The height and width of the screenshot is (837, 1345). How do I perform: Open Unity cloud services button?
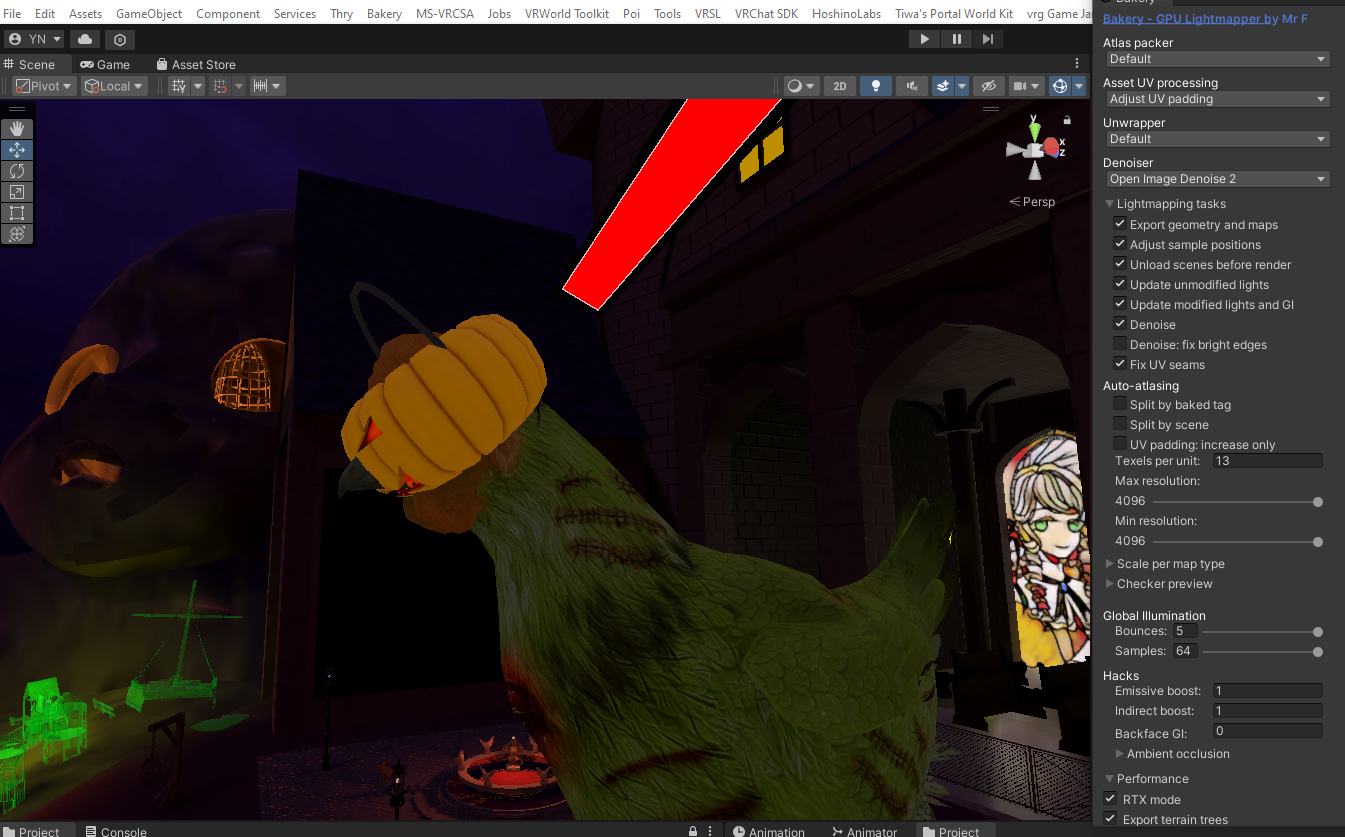(85, 39)
